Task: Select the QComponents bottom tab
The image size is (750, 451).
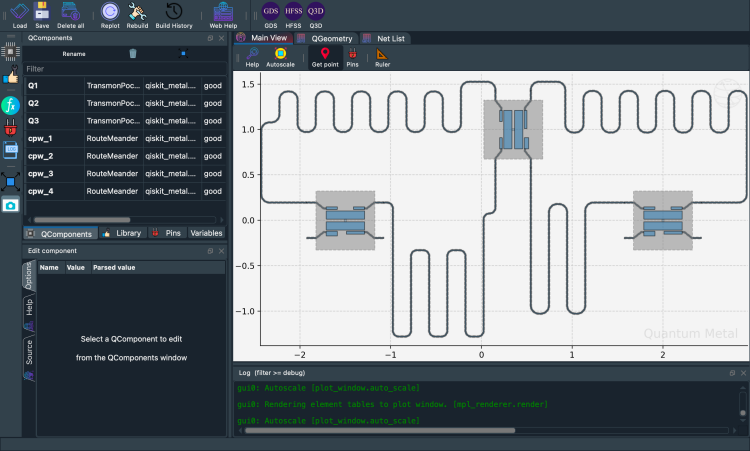Action: click(x=60, y=233)
